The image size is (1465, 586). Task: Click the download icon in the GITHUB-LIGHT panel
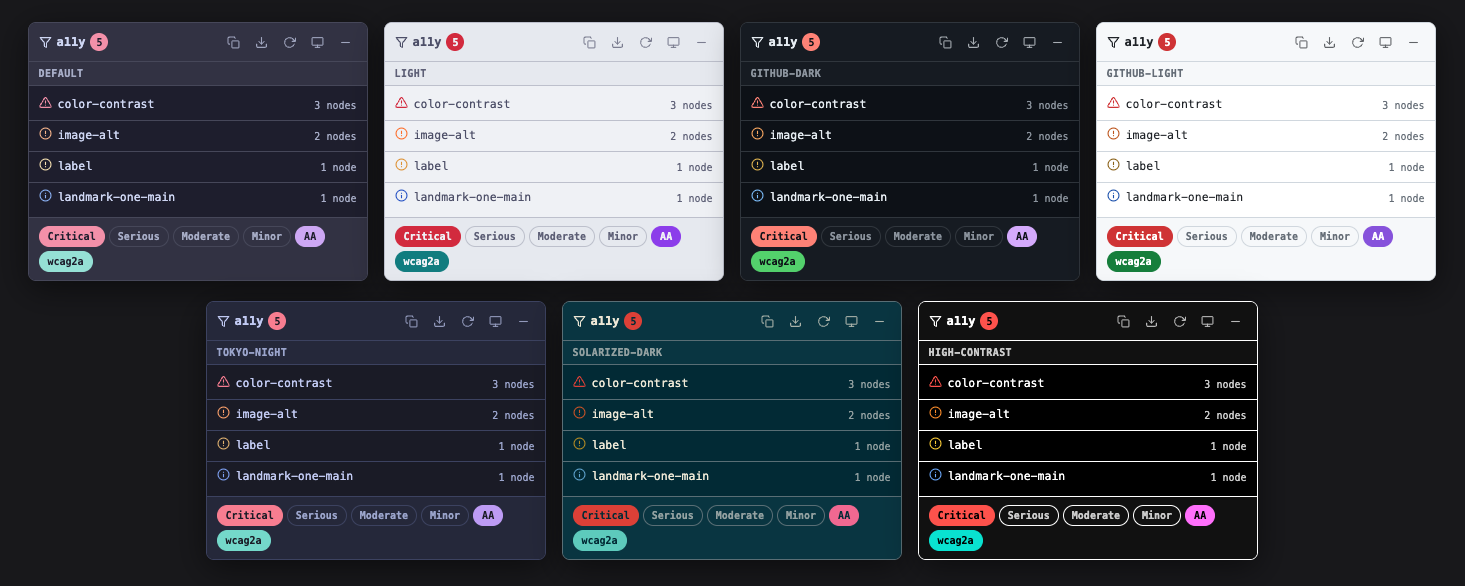click(x=1329, y=42)
